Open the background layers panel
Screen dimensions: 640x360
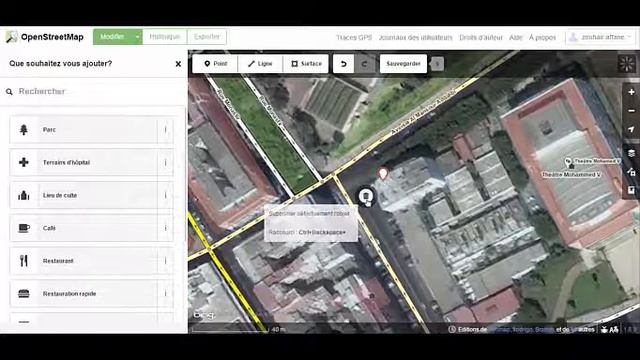(x=631, y=153)
